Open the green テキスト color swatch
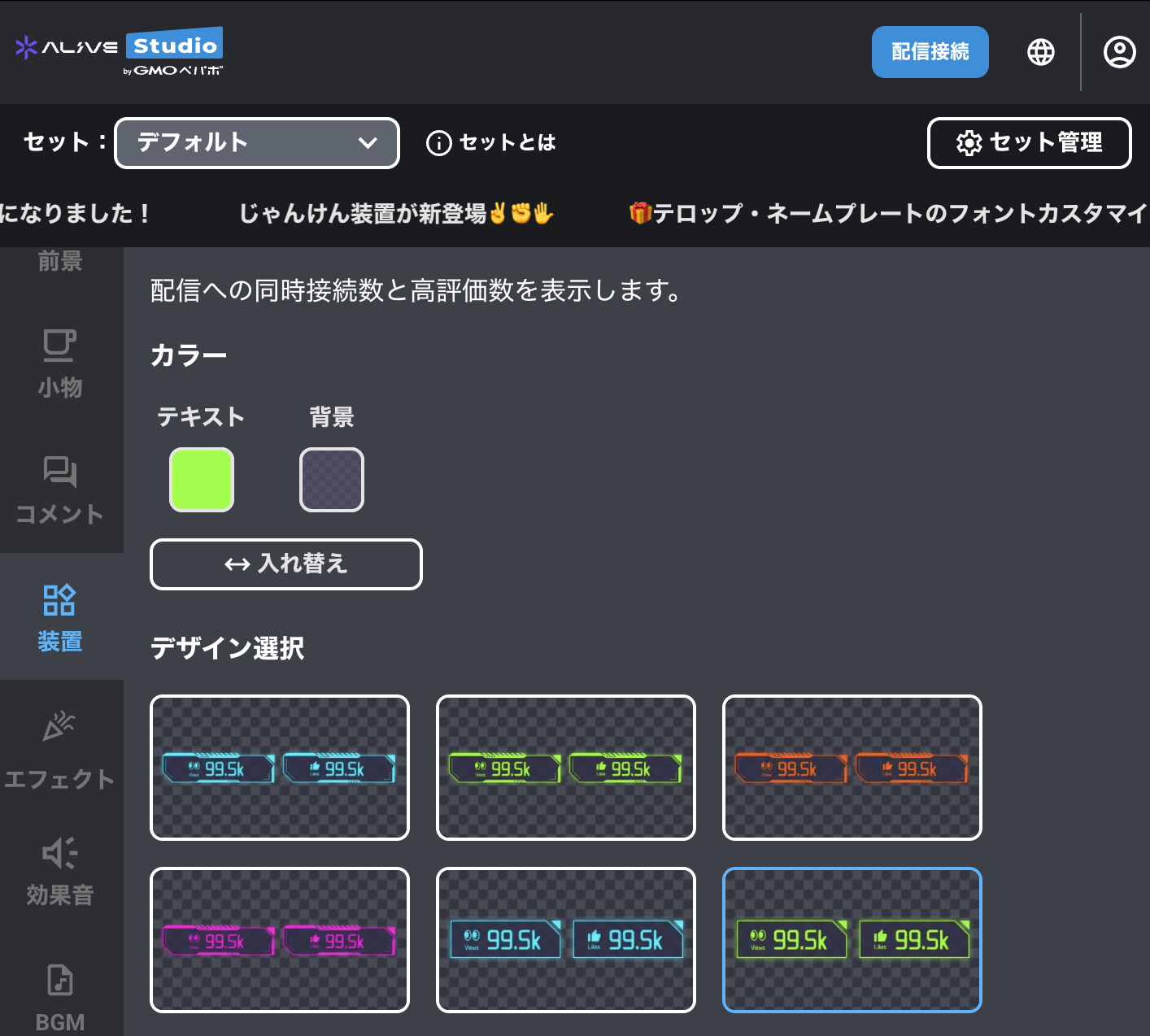Image resolution: width=1150 pixels, height=1036 pixels. (202, 480)
